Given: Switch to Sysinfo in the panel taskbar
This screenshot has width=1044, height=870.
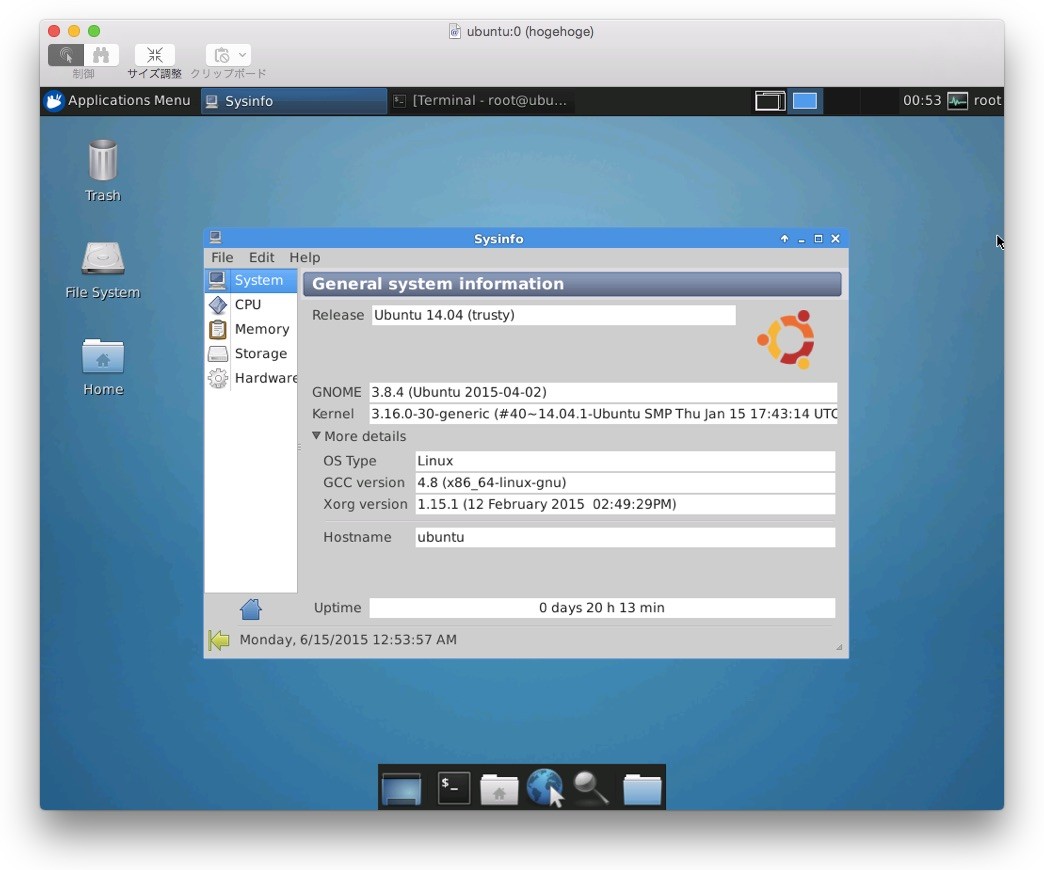Looking at the screenshot, I should tap(294, 101).
